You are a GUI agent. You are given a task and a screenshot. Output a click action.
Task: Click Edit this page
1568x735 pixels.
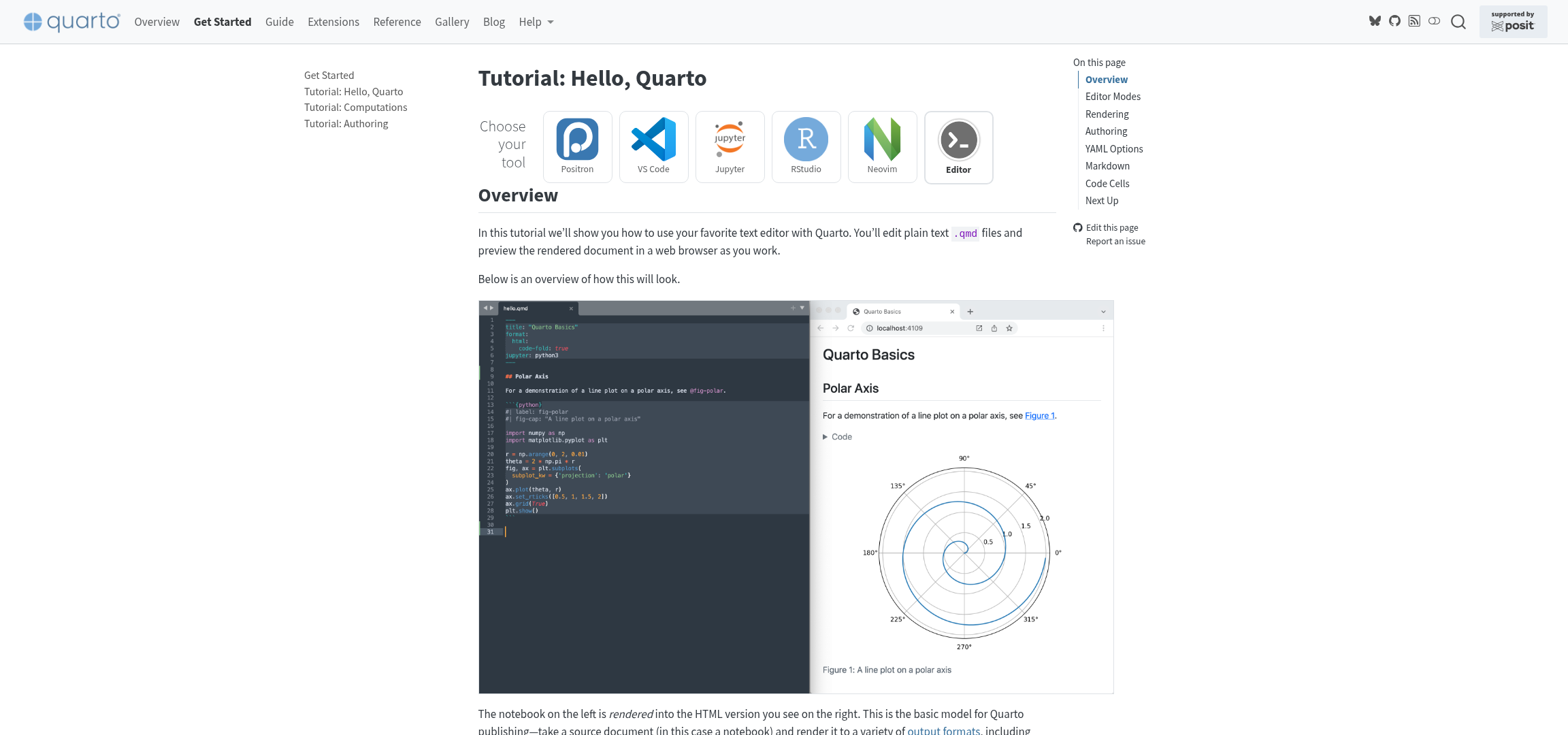pyautogui.click(x=1112, y=227)
